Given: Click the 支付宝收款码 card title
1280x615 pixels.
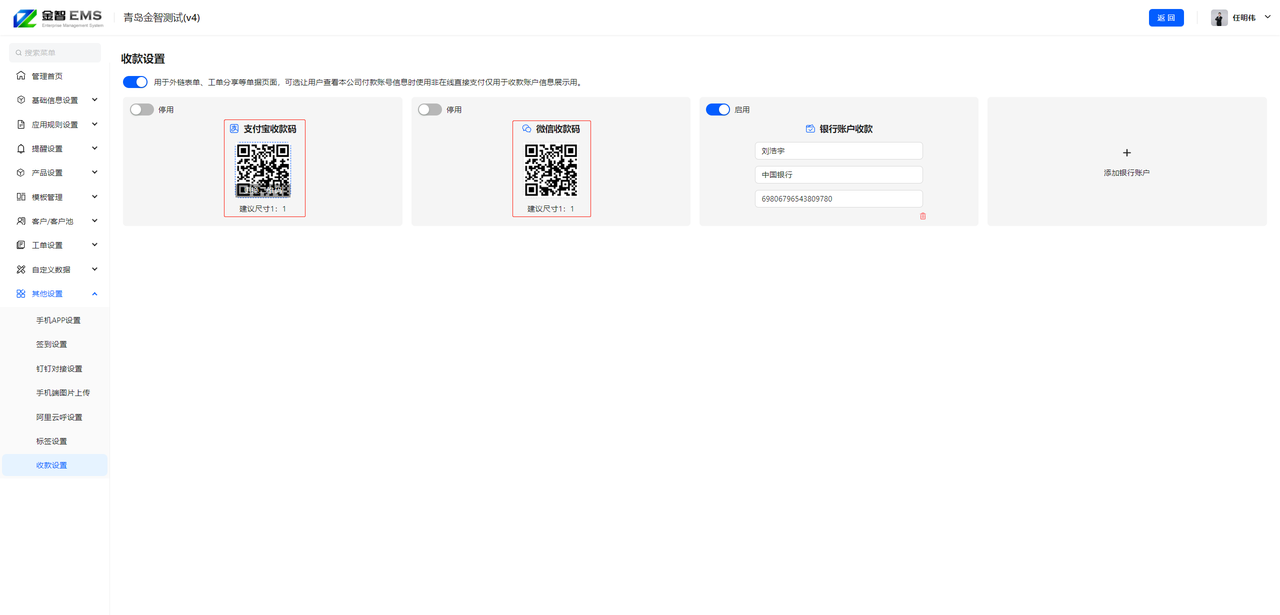Looking at the screenshot, I should click(270, 129).
